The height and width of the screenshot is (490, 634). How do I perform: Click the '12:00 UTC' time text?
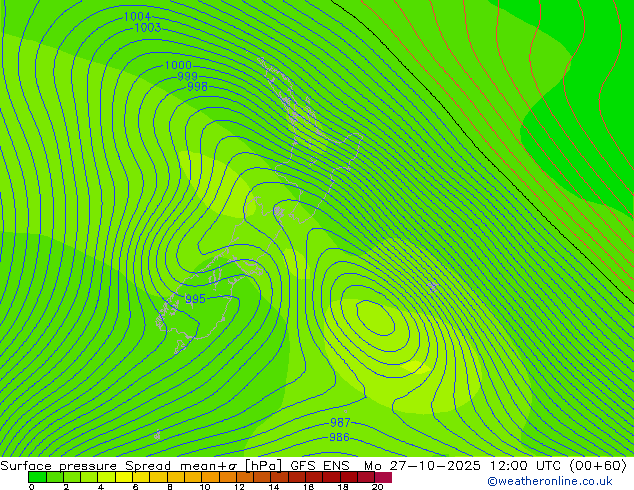[525, 466]
